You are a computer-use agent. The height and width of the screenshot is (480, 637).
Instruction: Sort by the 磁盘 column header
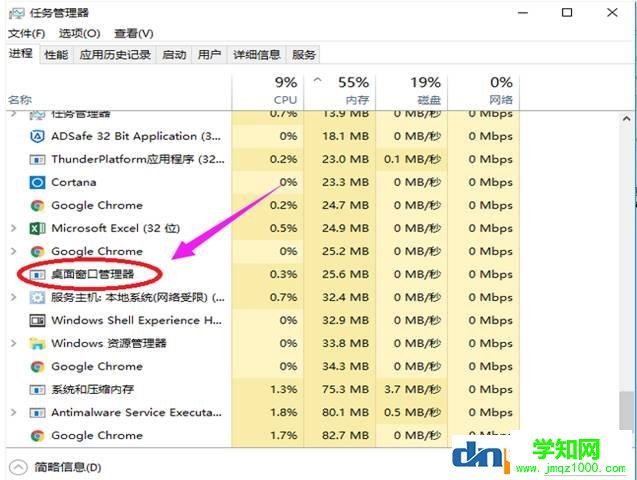tap(412, 92)
